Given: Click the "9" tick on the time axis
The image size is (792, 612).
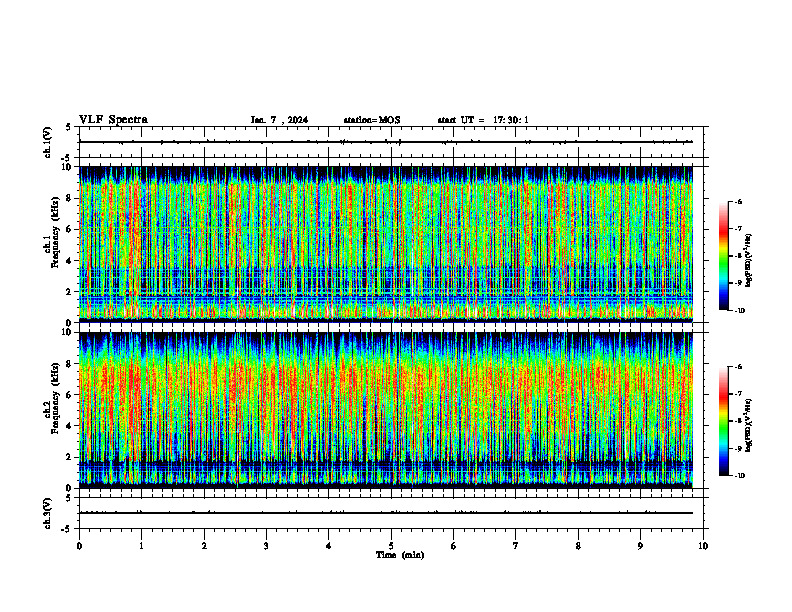Looking at the screenshot, I should coord(640,546).
